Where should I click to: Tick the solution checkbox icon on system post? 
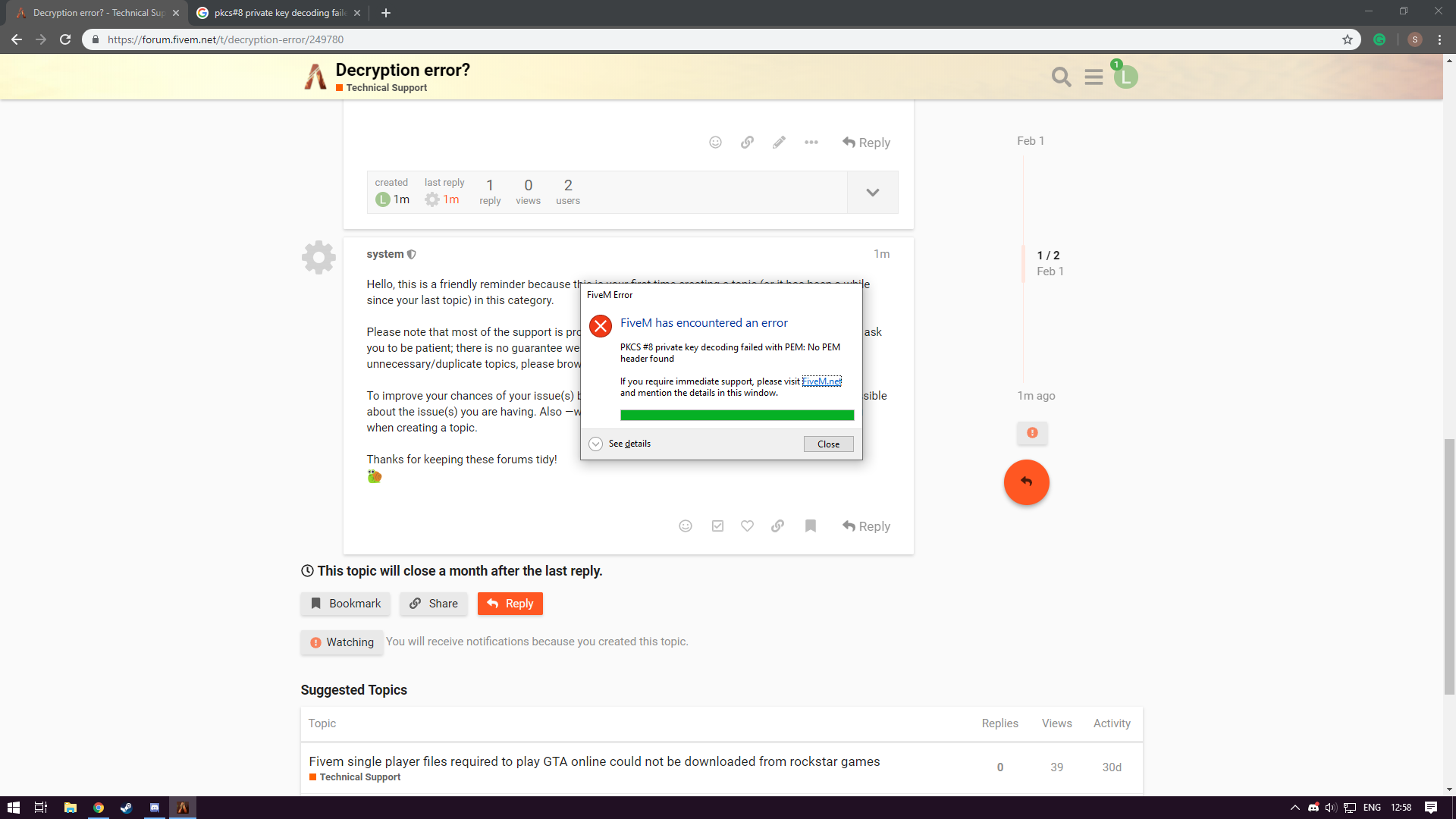[x=717, y=526]
